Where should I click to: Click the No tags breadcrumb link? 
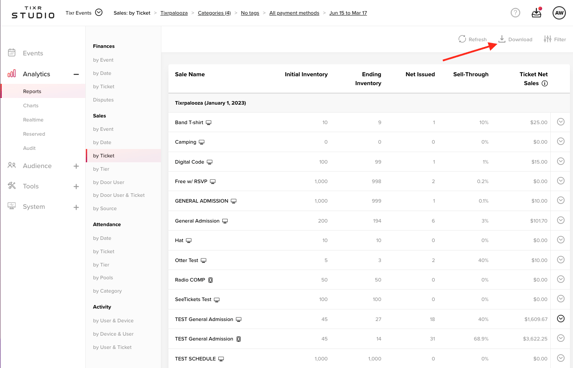[x=250, y=13]
